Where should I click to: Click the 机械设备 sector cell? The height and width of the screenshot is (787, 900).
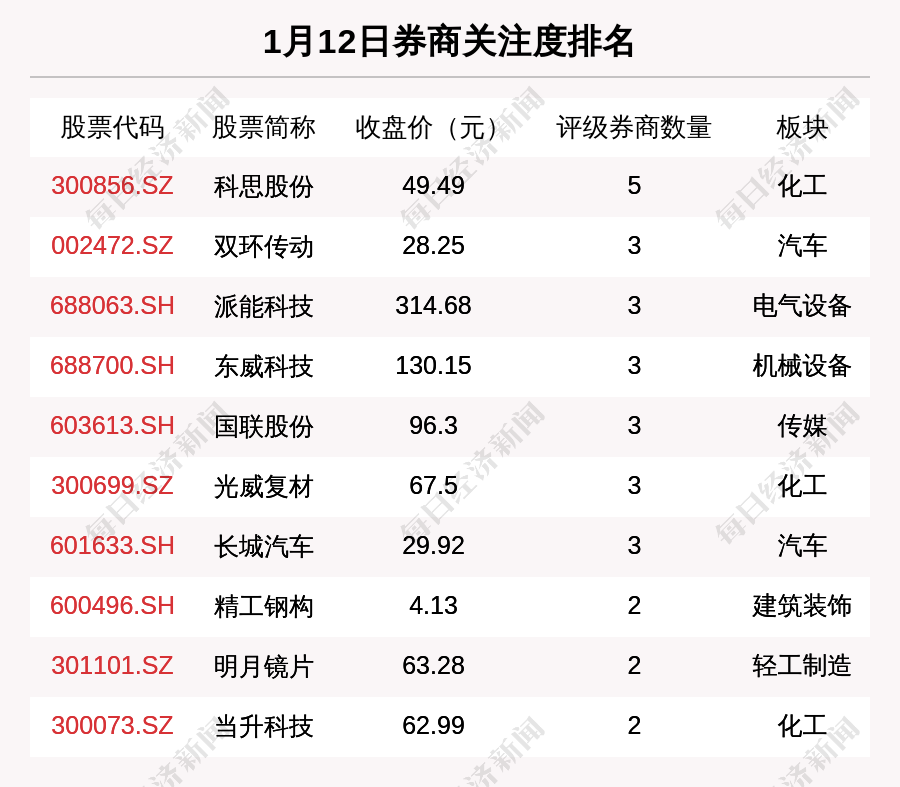pos(802,366)
